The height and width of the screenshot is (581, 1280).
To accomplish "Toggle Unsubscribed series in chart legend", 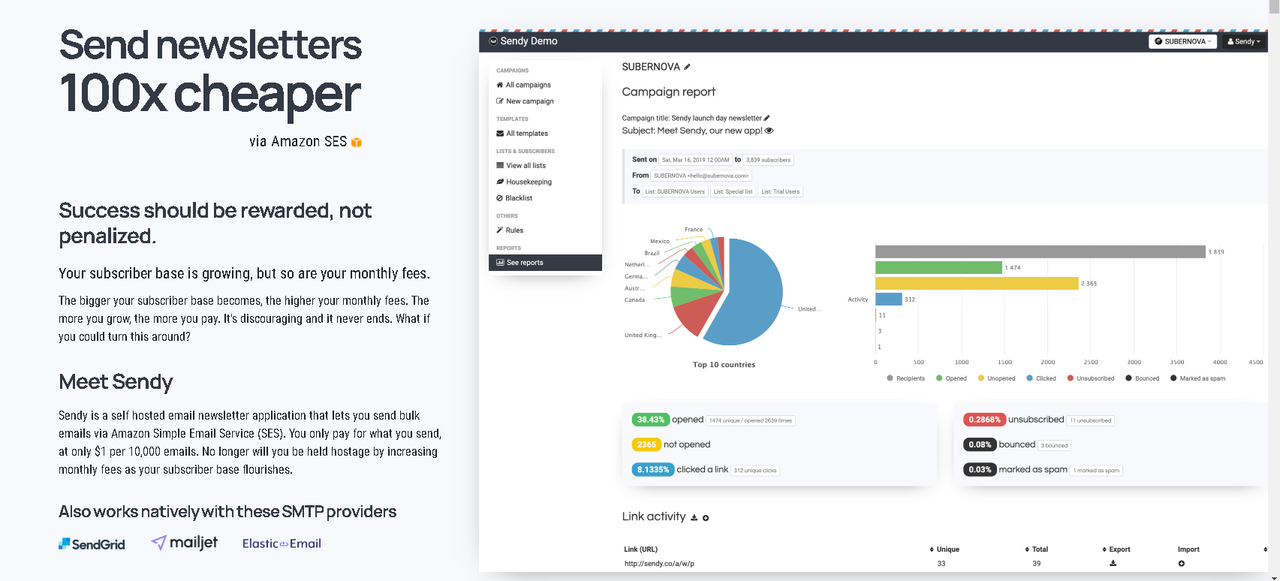I will coord(1090,378).
